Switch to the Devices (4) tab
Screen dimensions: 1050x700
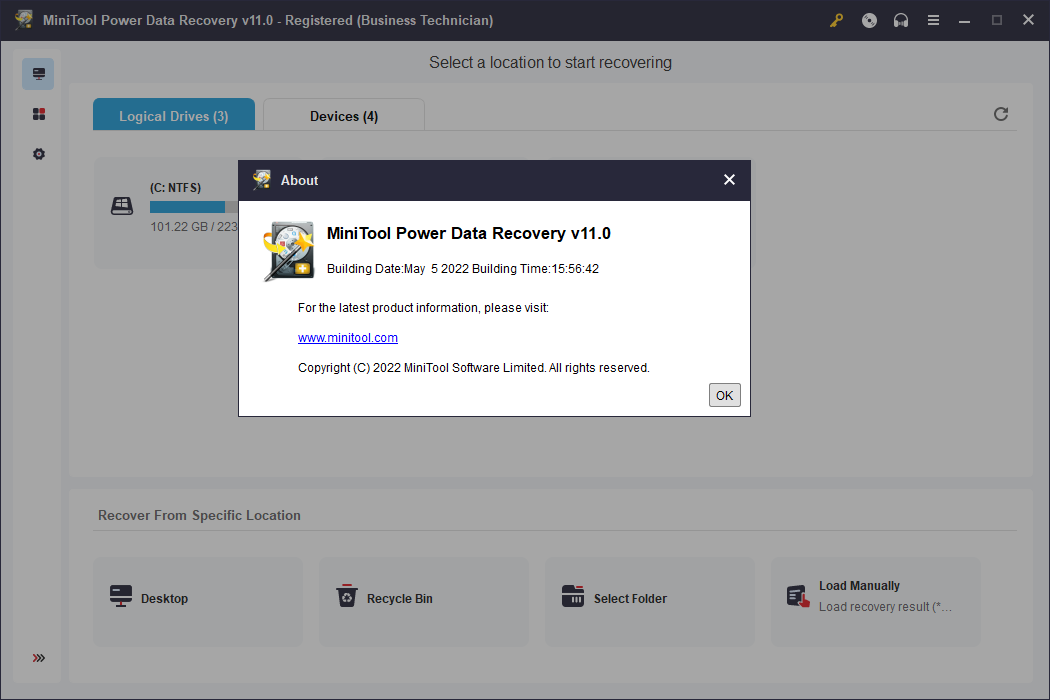click(344, 115)
